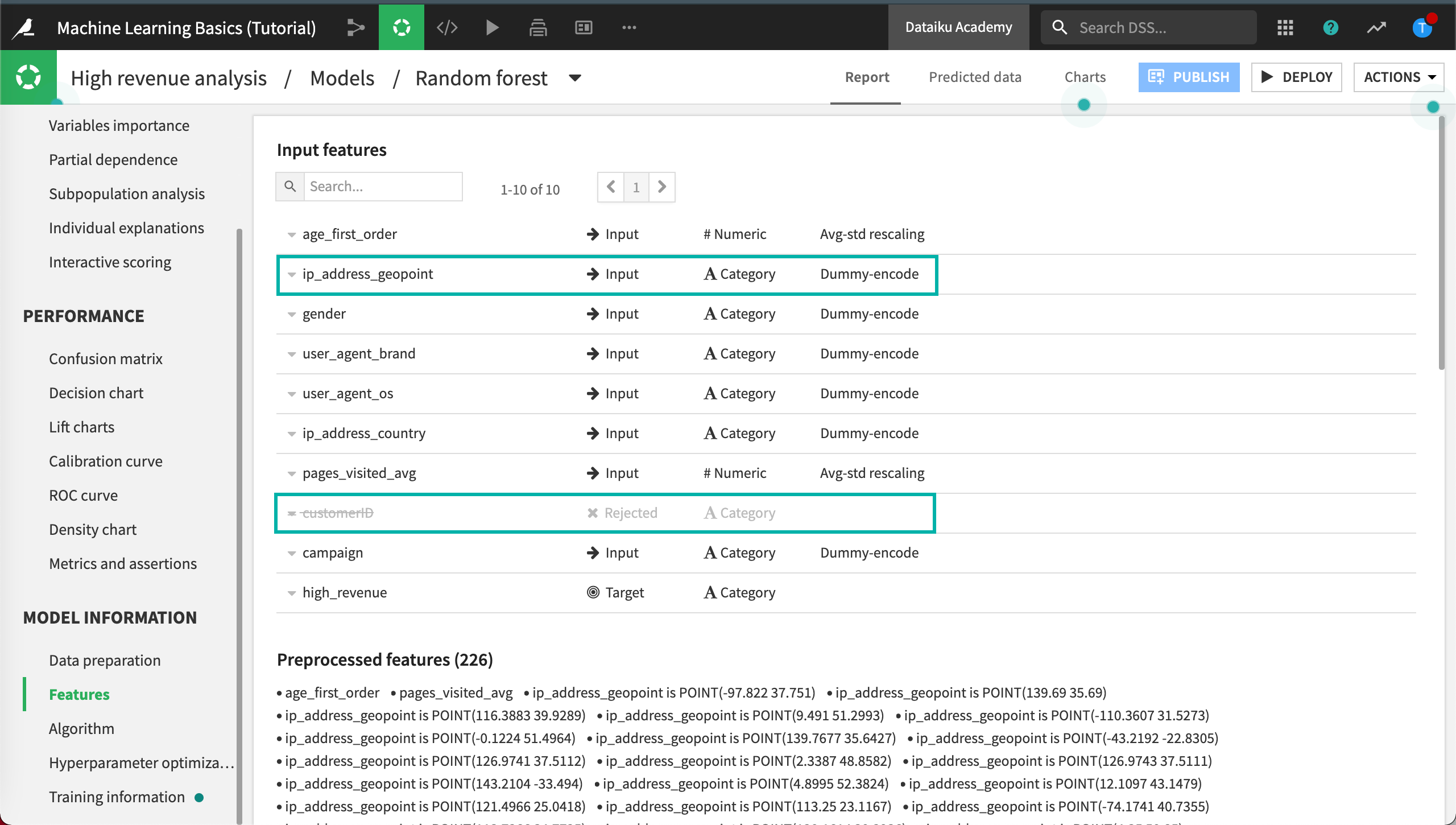Viewport: 1456px width, 825px height.
Task: Click the analytics/trend icon in toolbar
Action: tap(1377, 27)
